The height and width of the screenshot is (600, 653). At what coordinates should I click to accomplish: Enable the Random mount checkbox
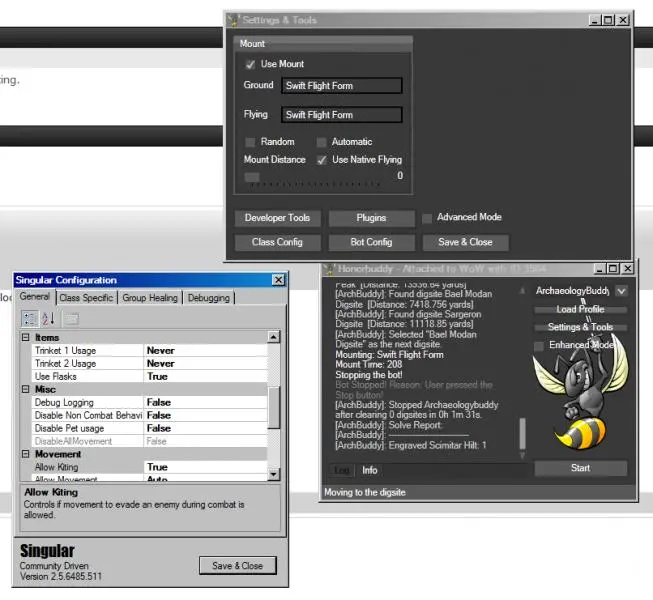tap(250, 142)
